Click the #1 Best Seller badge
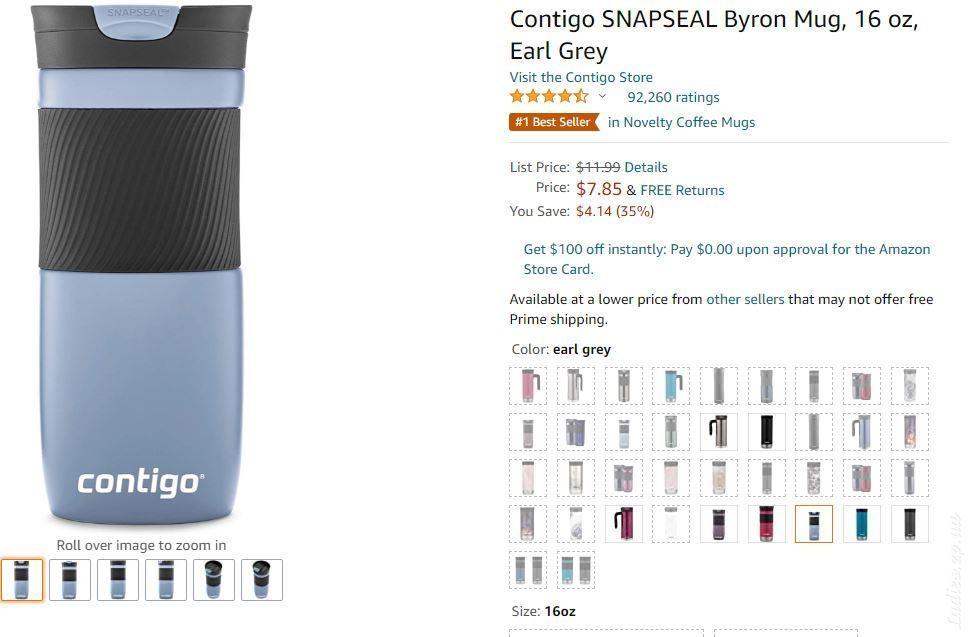969x637 pixels. (554, 122)
